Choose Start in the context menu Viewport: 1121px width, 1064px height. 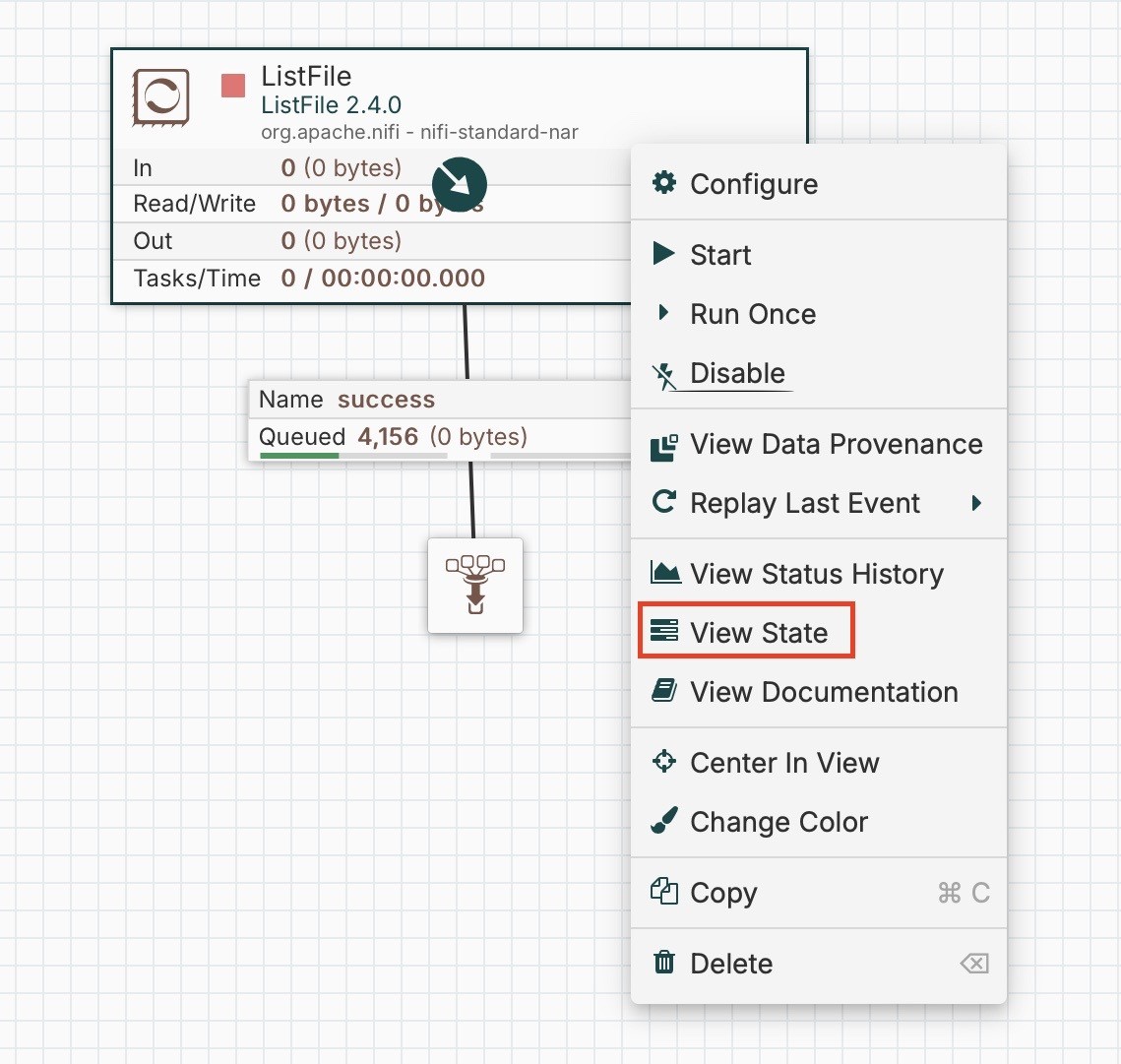coord(819,255)
